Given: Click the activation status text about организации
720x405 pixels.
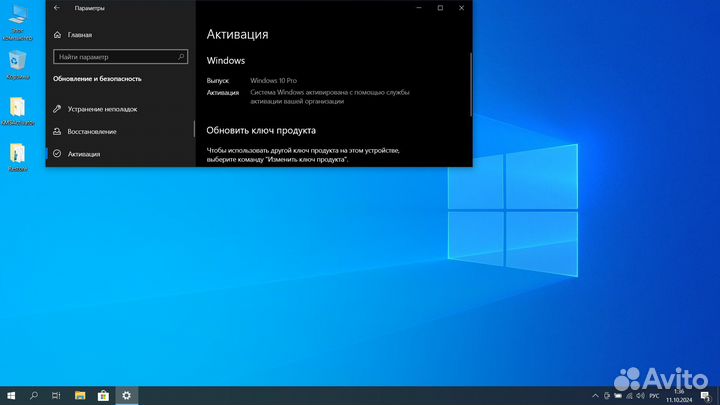Looking at the screenshot, I should coord(330,97).
